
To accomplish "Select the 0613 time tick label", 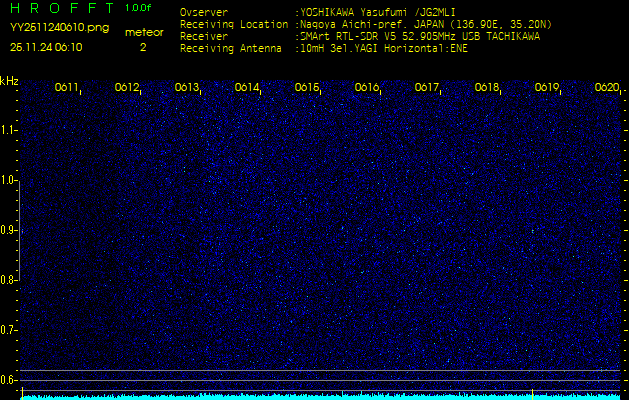I will pyautogui.click(x=187, y=88).
